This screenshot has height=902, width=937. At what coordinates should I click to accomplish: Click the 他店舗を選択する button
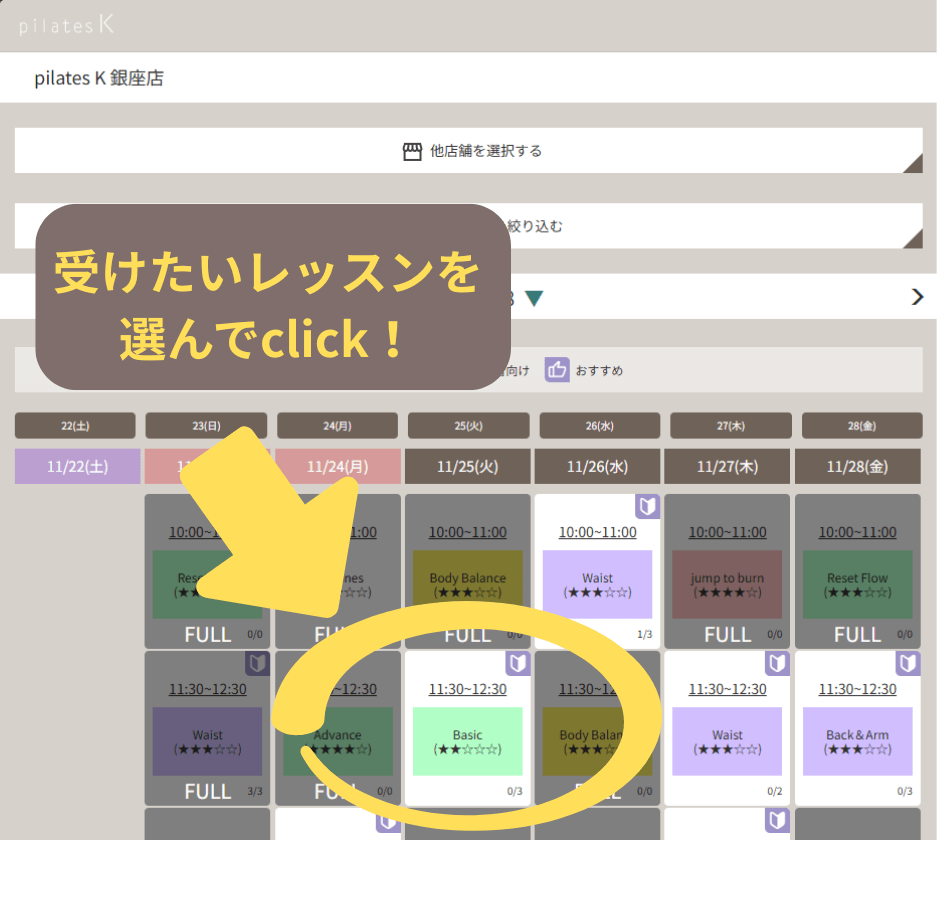coord(468,150)
